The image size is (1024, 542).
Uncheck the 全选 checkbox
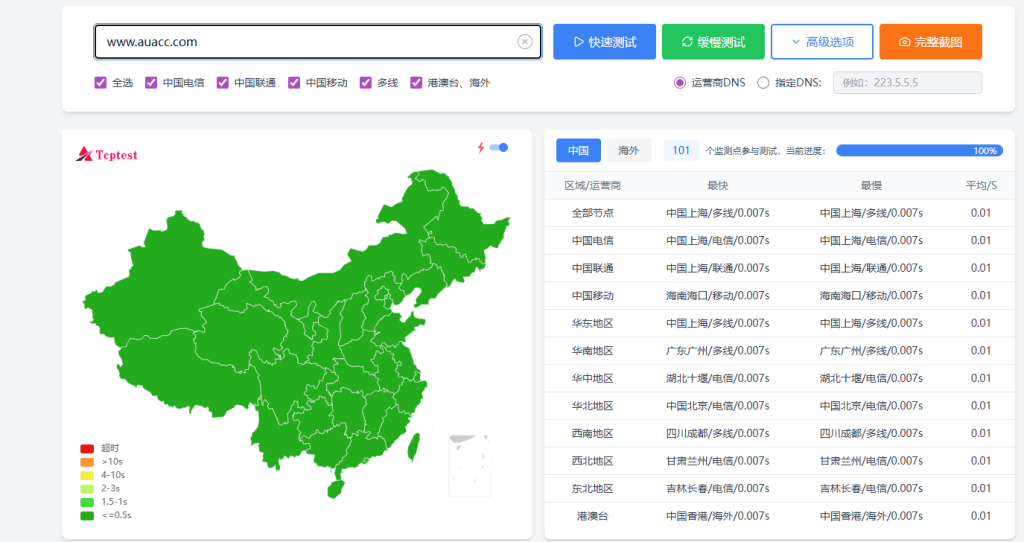[101, 82]
